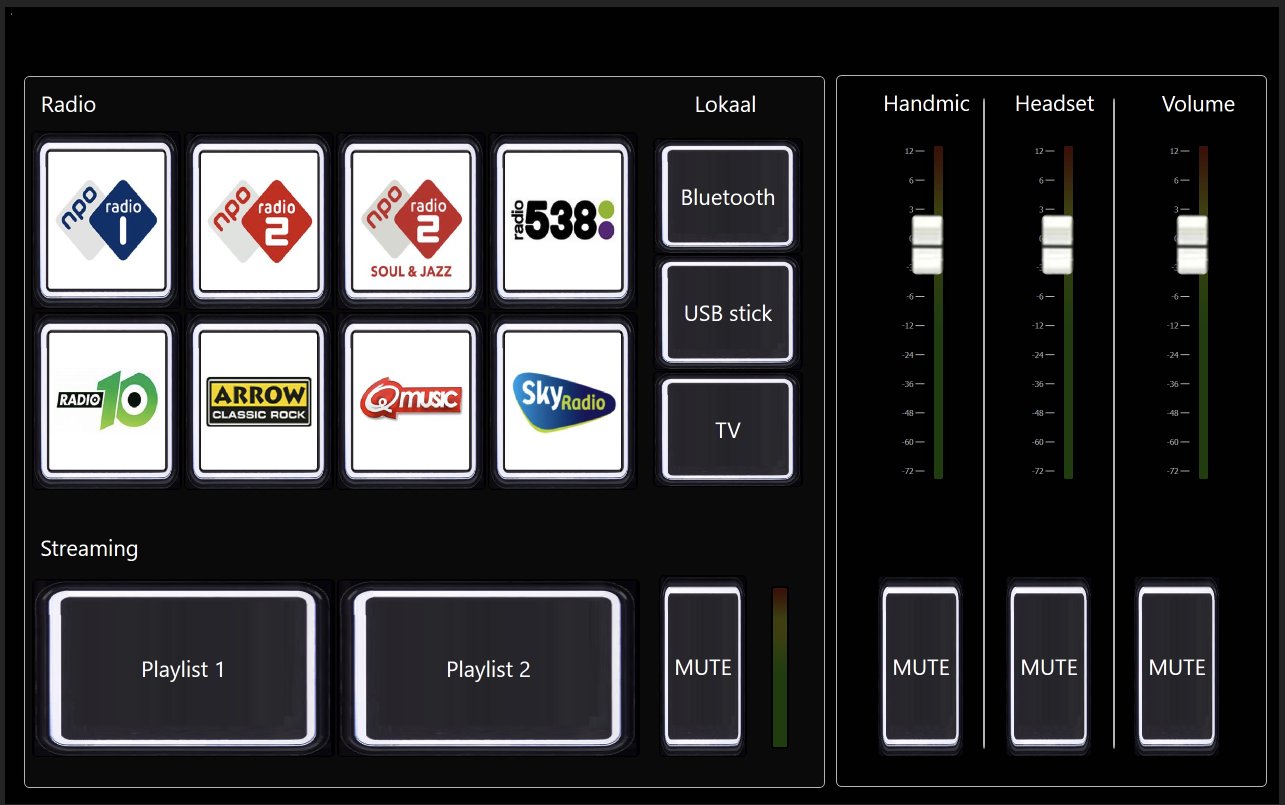Image resolution: width=1285 pixels, height=805 pixels.
Task: Switch to the TV source
Action: coord(728,430)
